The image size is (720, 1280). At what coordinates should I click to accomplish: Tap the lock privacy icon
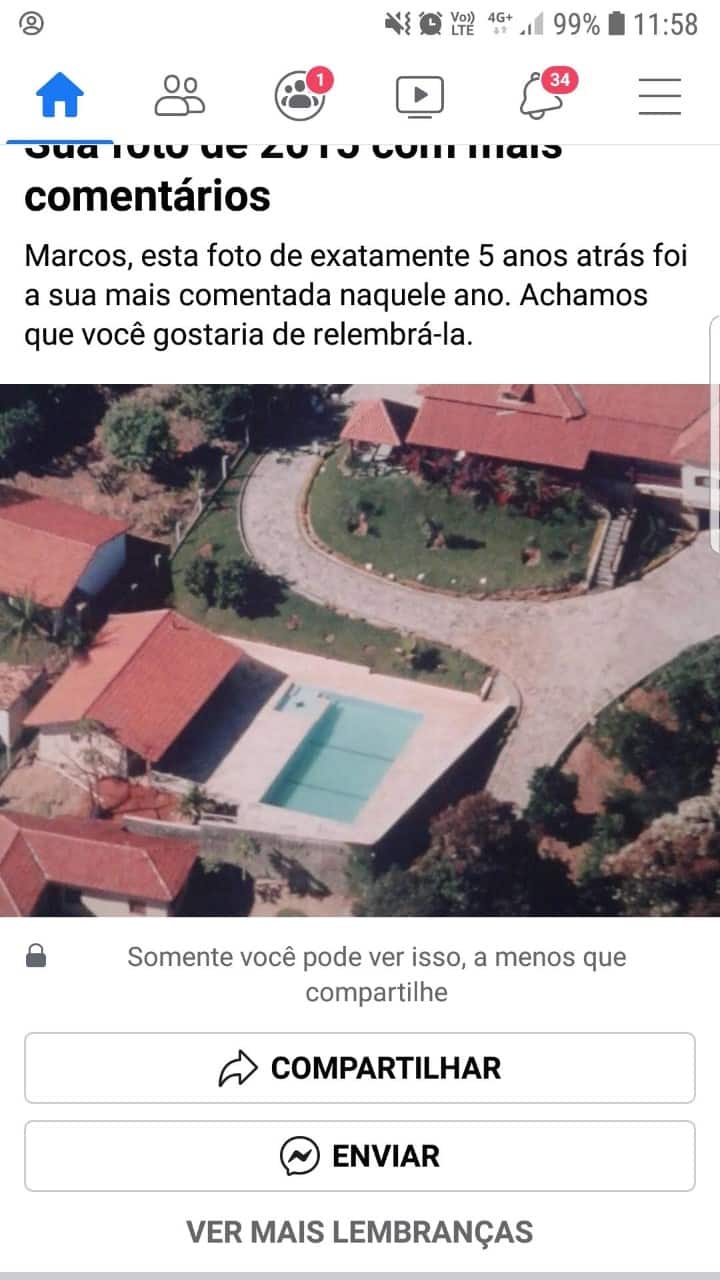(36, 957)
